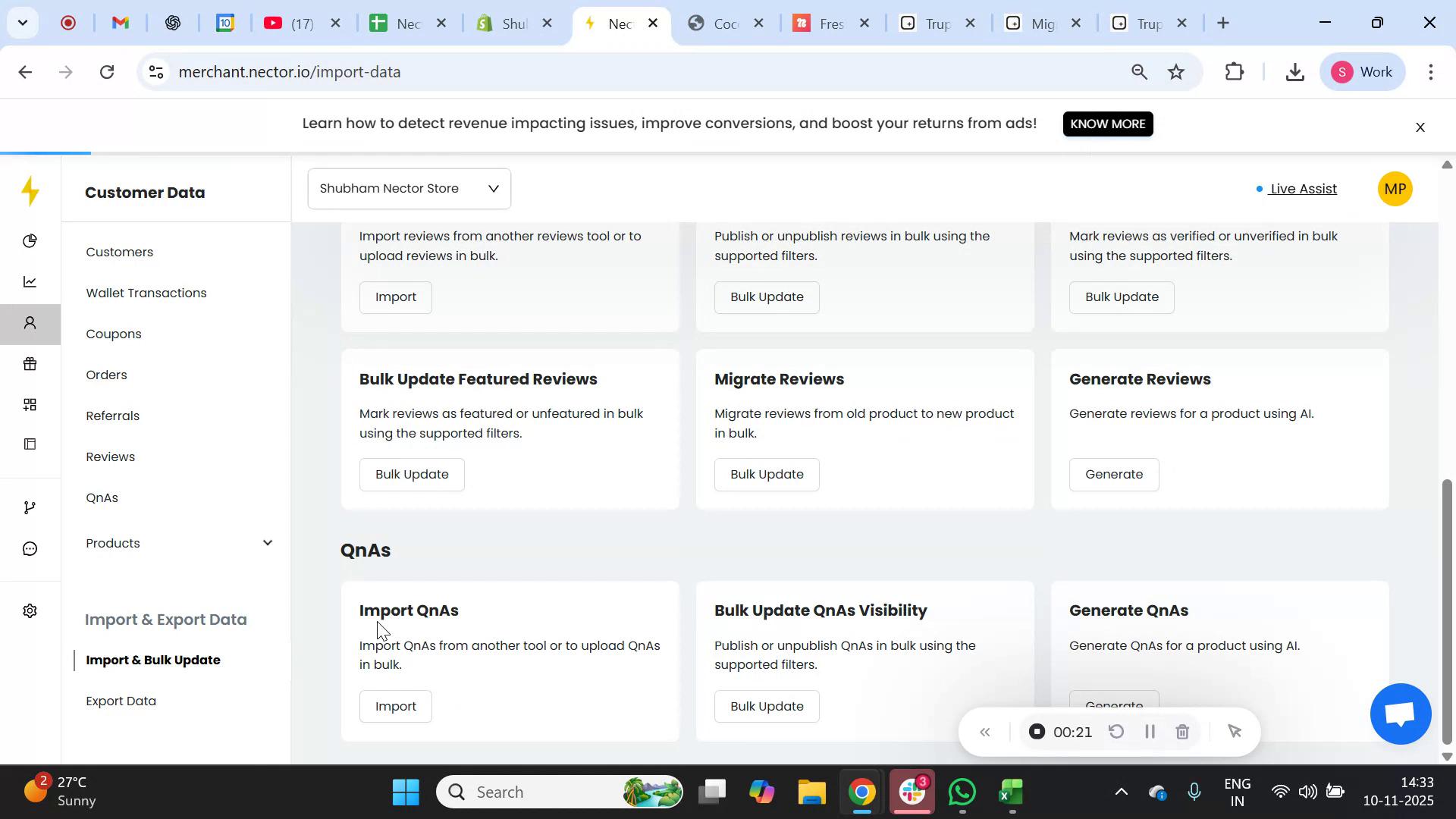Collapse the recording toolbar with double arrows
The height and width of the screenshot is (819, 1456).
pos(985,732)
